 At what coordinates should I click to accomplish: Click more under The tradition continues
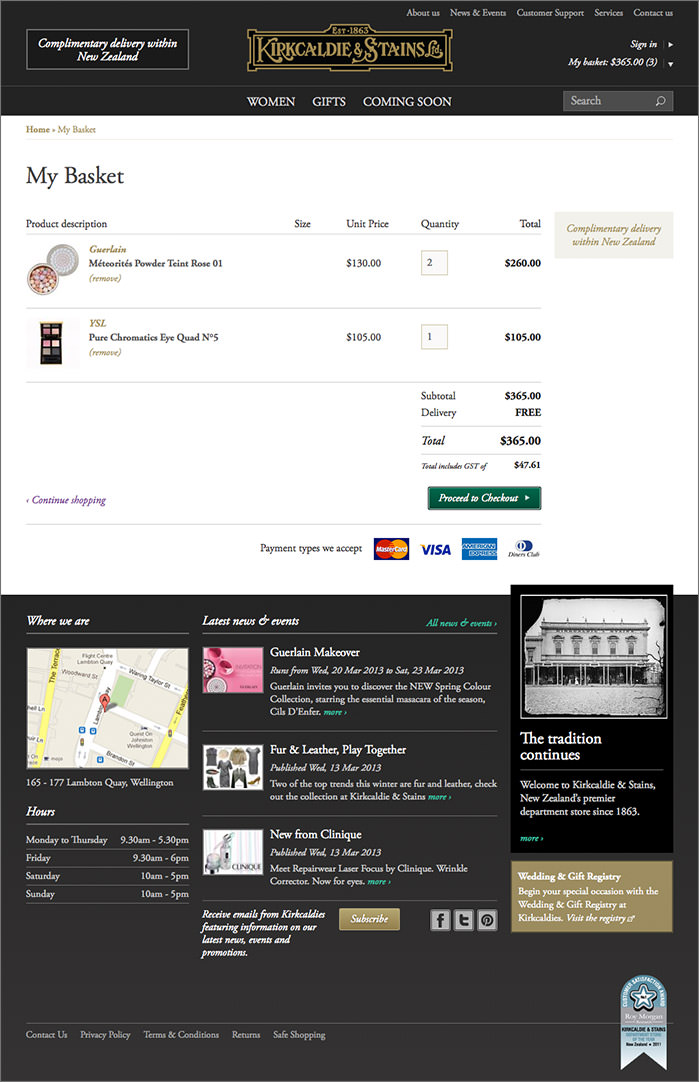click(x=531, y=838)
